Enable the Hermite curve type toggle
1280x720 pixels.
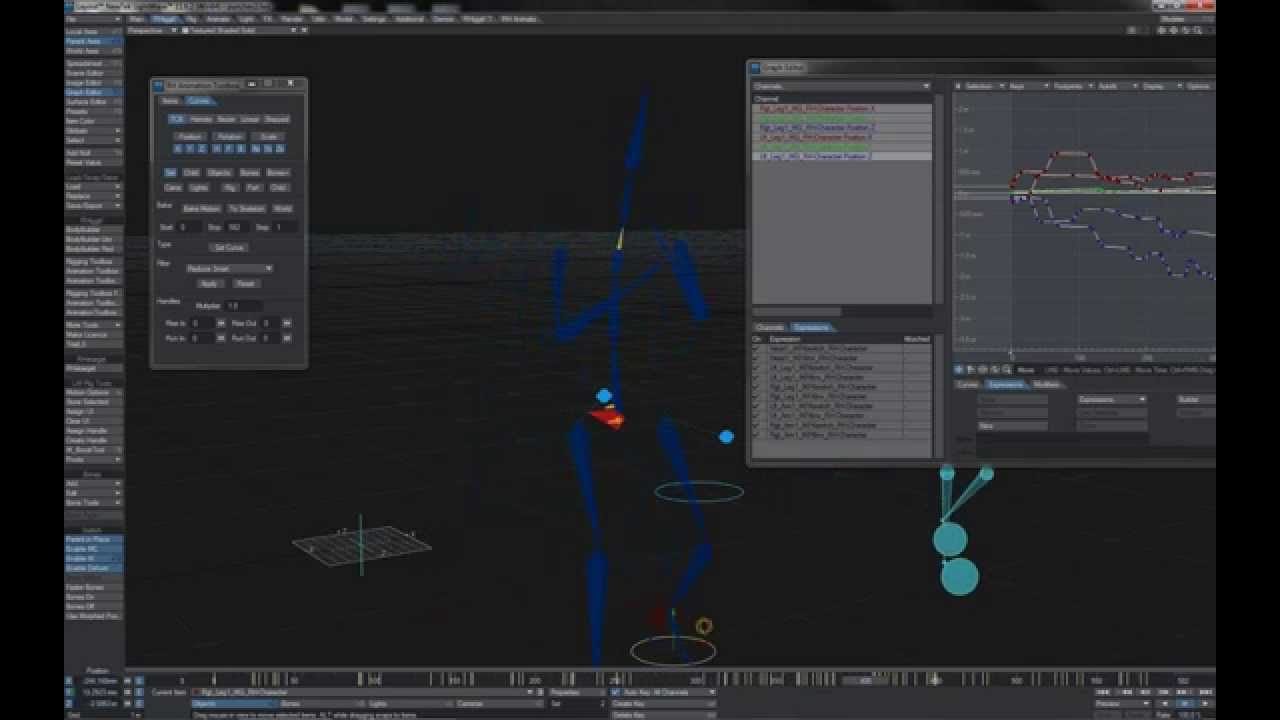coord(201,119)
